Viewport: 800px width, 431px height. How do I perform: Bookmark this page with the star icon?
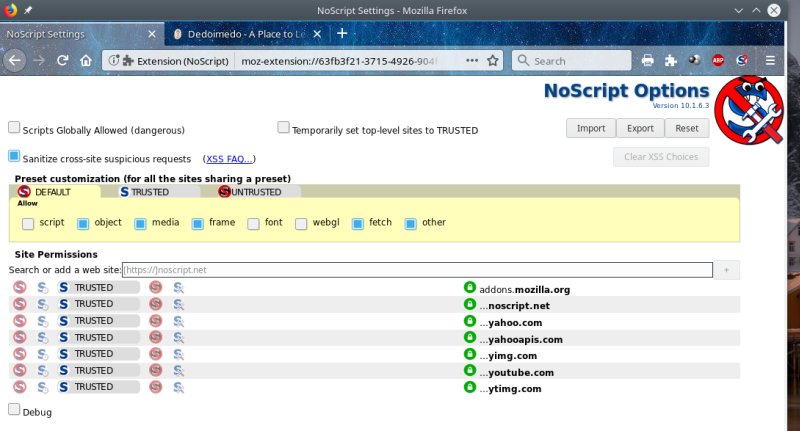click(493, 60)
